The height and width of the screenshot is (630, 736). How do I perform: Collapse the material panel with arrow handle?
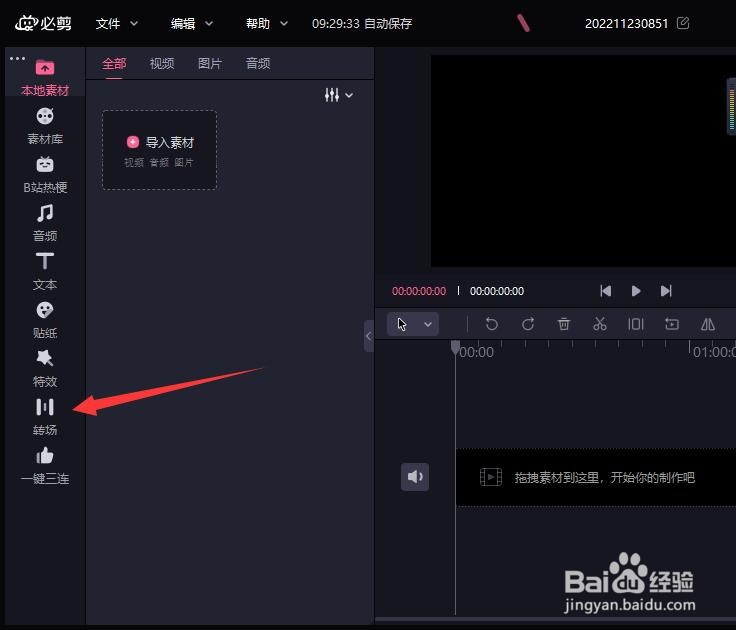(368, 336)
